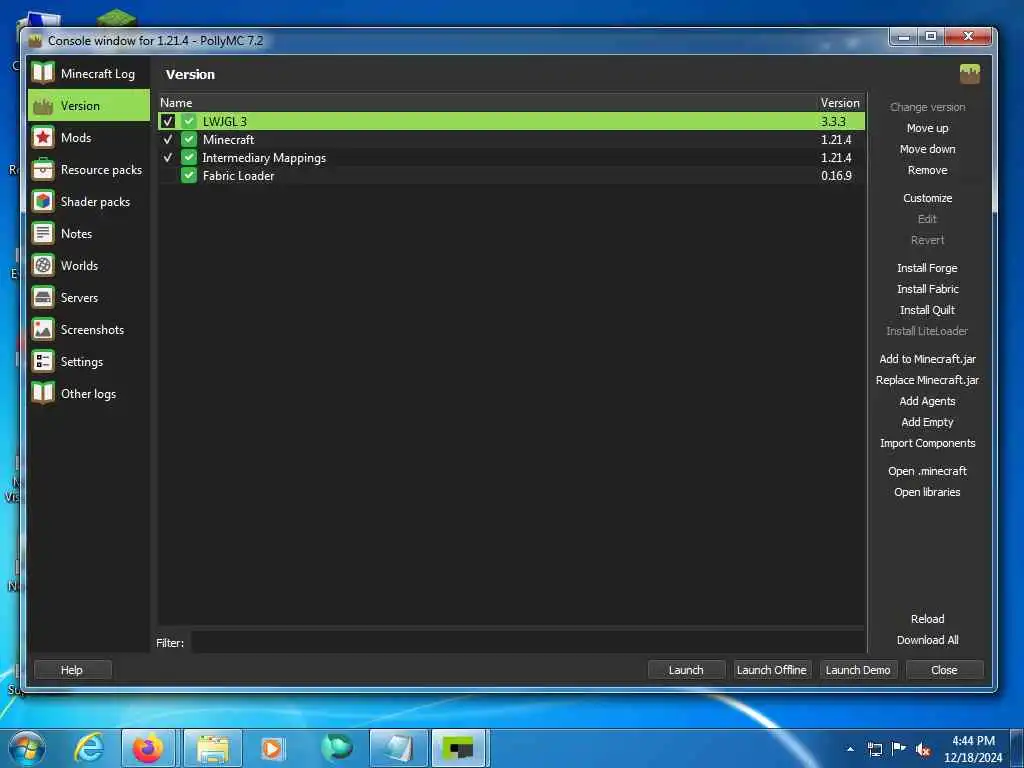Toggle the Fabric Loader green checkbox
Viewport: 1024px width, 768px height.
point(189,176)
